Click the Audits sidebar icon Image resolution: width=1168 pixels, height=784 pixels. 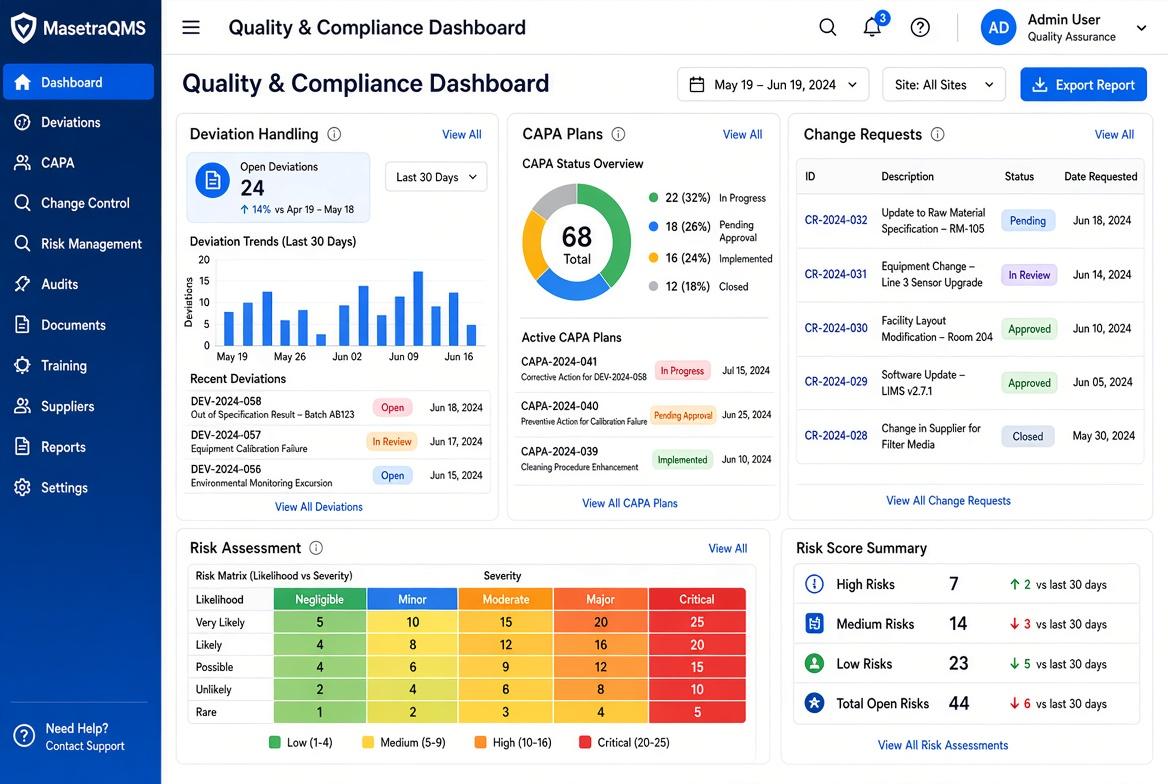click(22, 284)
